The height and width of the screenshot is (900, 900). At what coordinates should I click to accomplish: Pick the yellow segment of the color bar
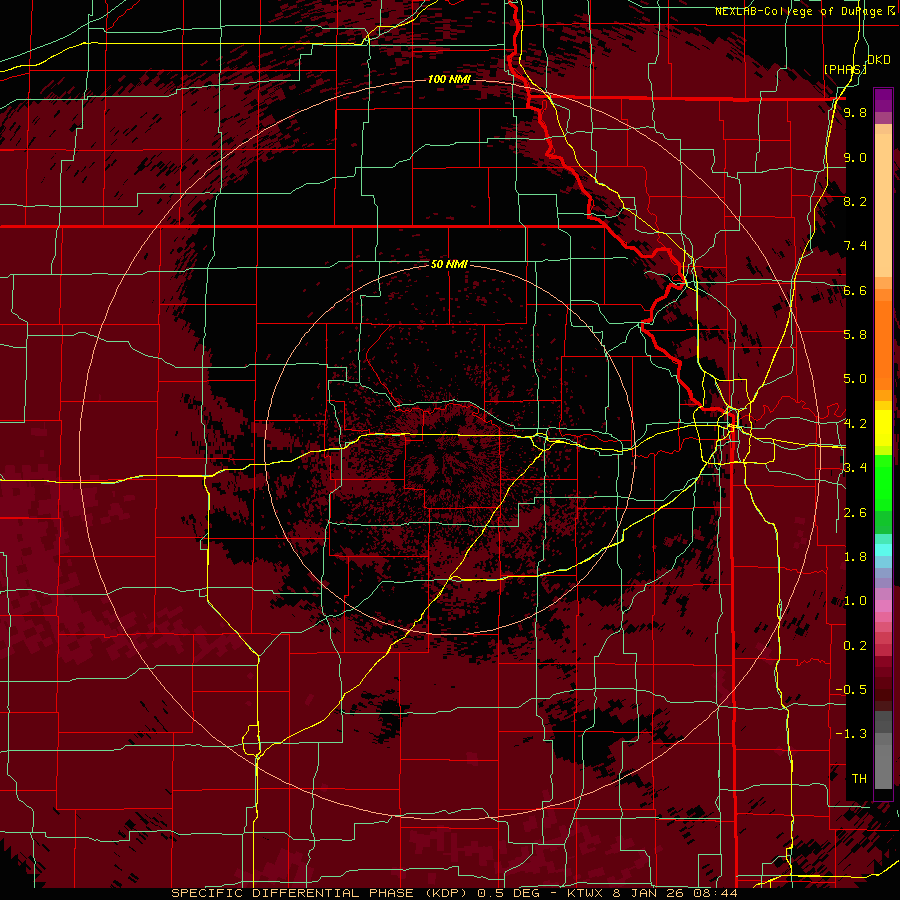[883, 428]
